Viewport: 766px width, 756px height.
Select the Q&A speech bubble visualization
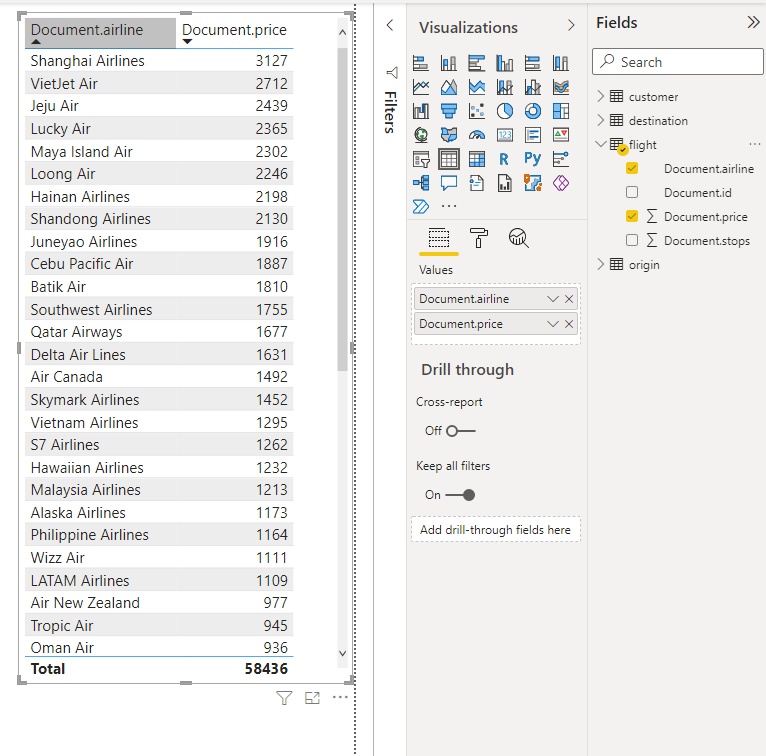[x=448, y=183]
